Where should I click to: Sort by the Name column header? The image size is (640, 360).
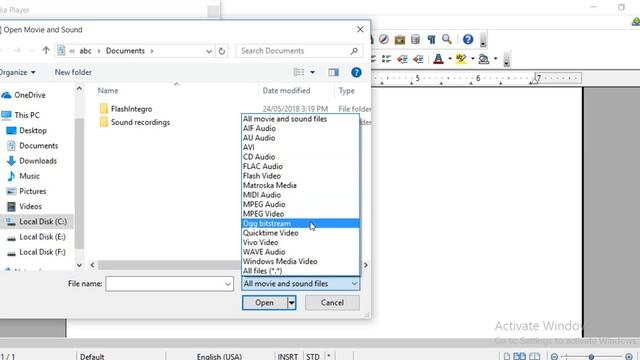coord(108,91)
